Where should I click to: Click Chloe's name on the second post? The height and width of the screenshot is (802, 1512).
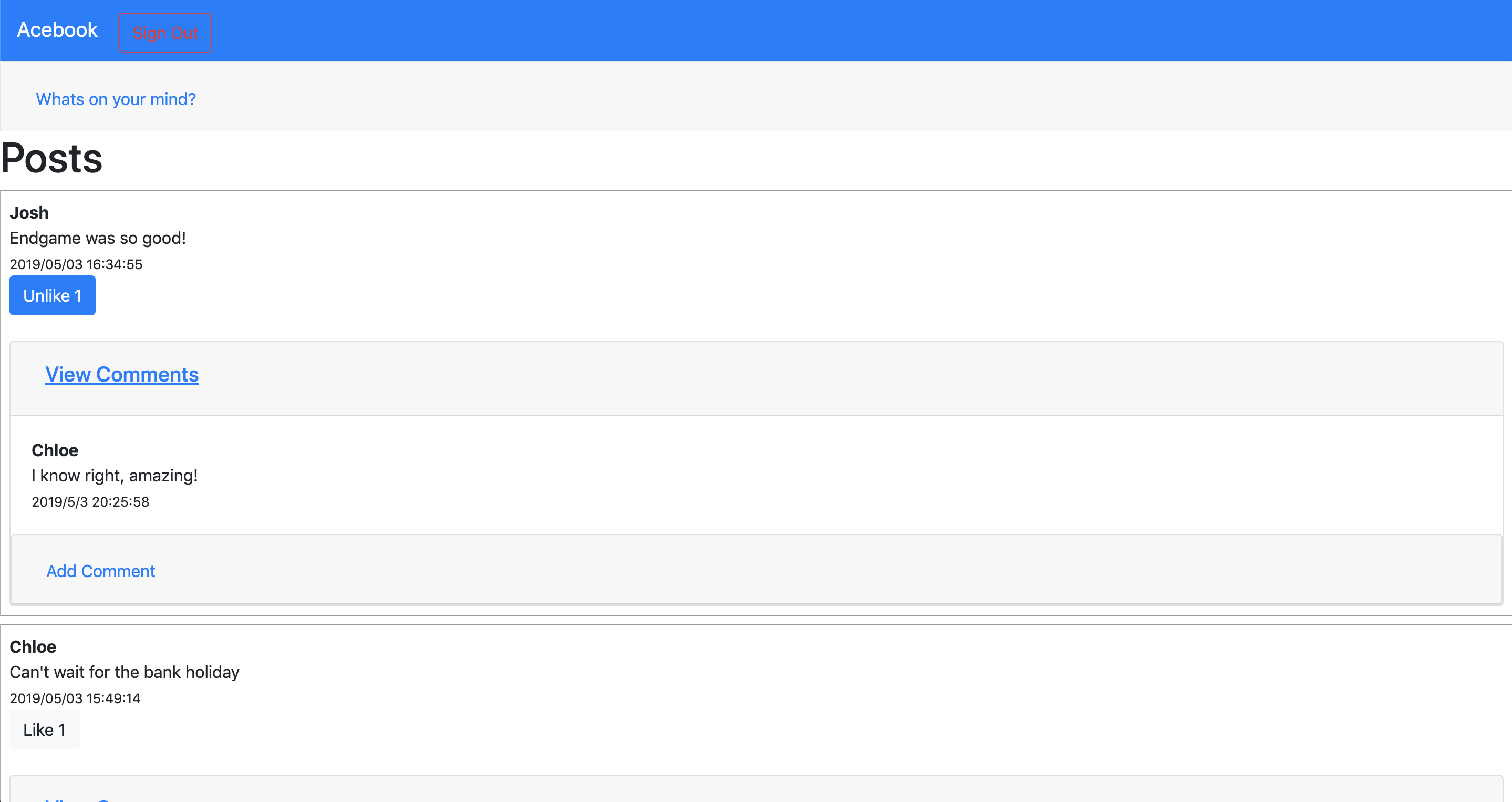tap(33, 647)
